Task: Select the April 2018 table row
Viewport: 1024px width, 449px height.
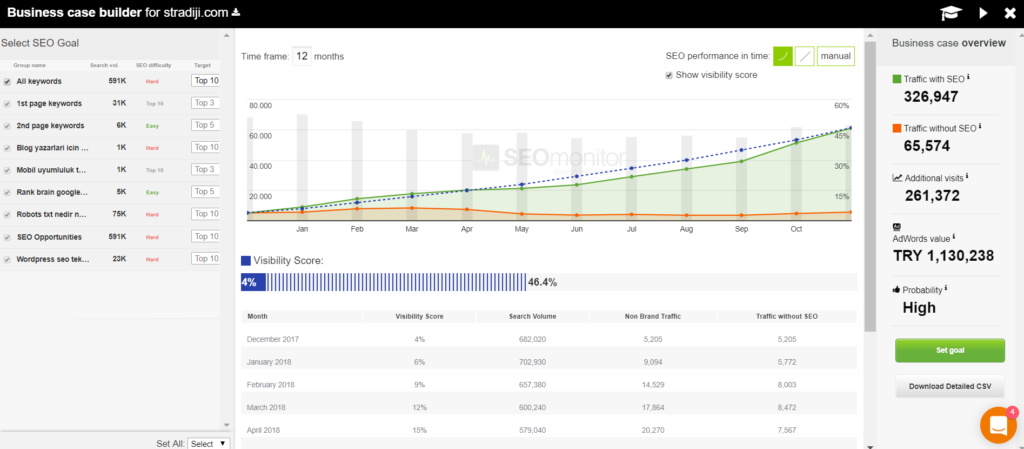Action: tap(549, 430)
